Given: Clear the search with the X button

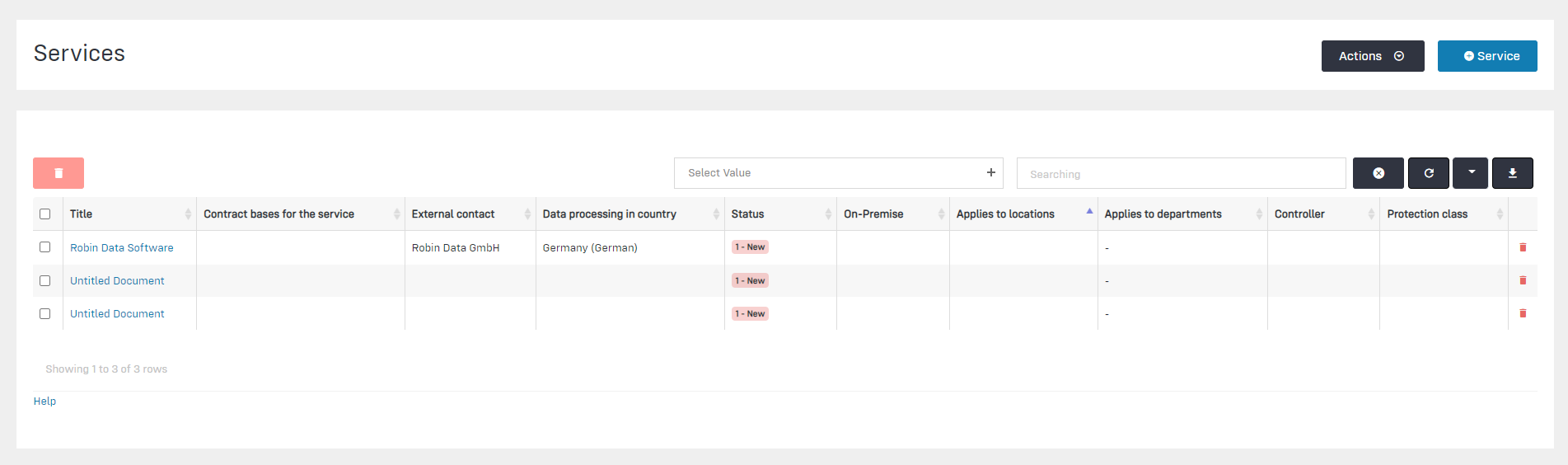Looking at the screenshot, I should click(1378, 173).
